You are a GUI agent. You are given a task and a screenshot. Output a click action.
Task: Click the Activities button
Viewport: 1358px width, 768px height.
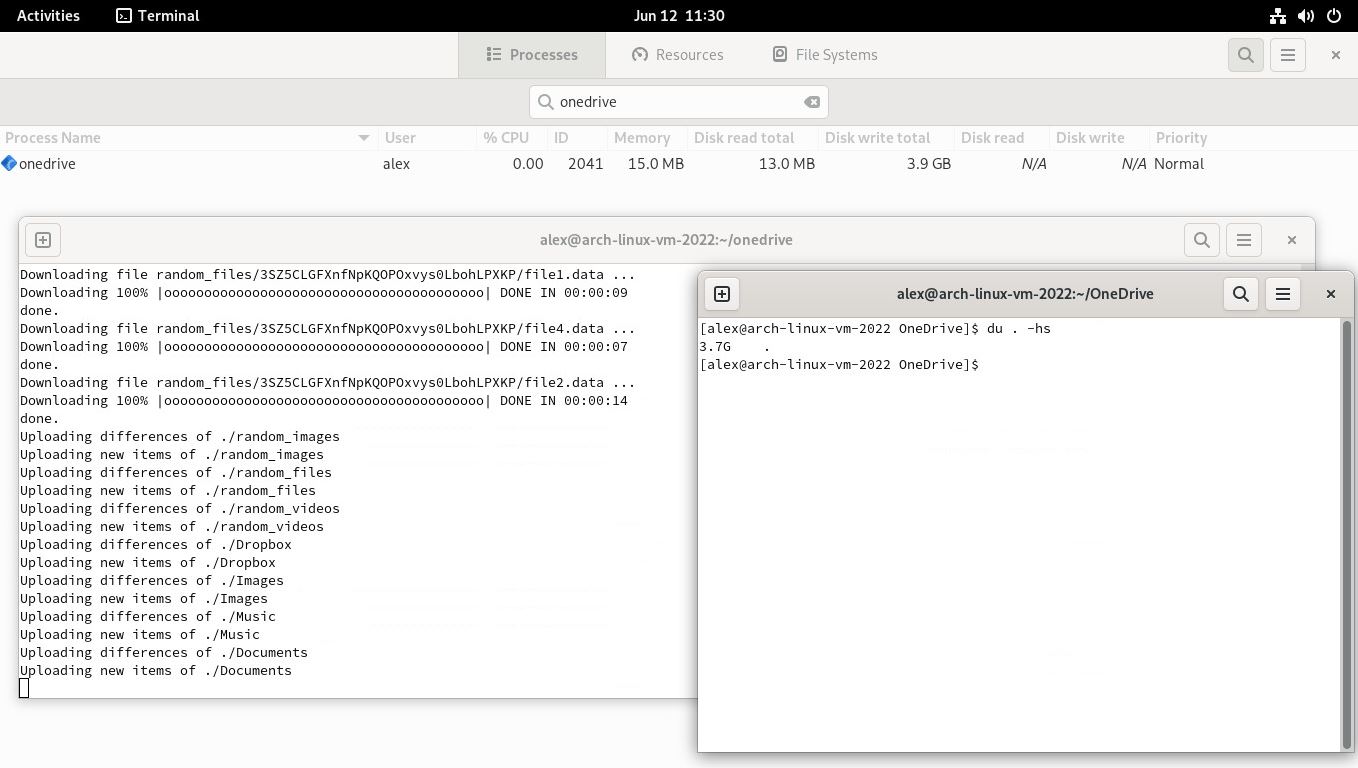47,15
